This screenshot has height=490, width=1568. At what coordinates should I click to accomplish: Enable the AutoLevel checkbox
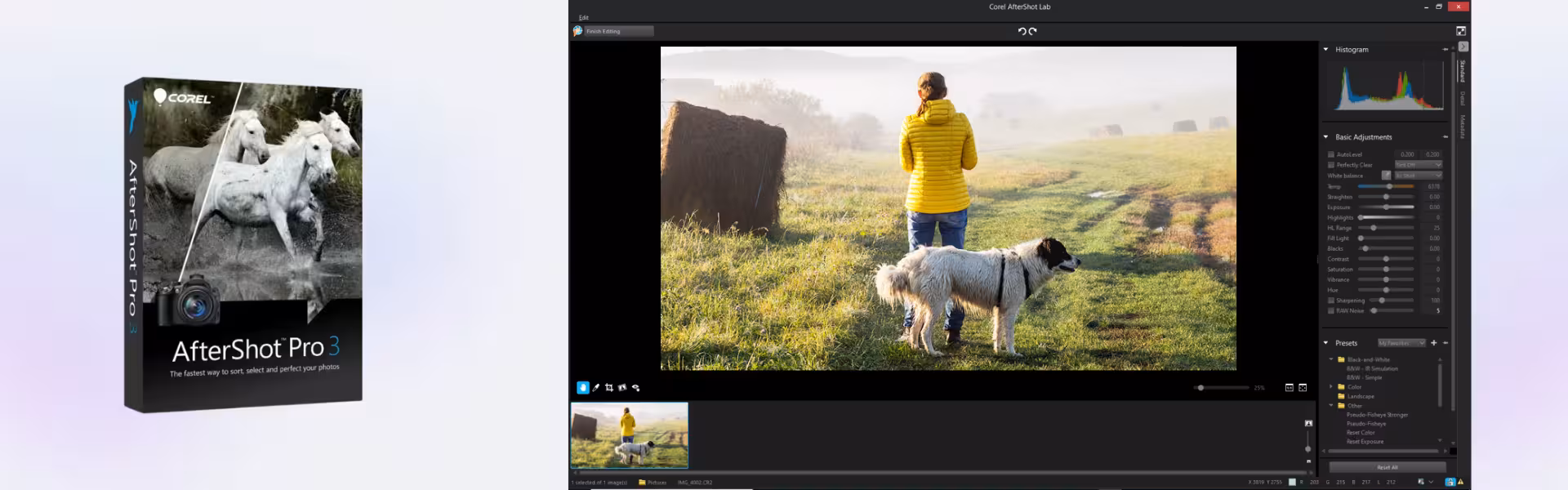(x=1330, y=154)
